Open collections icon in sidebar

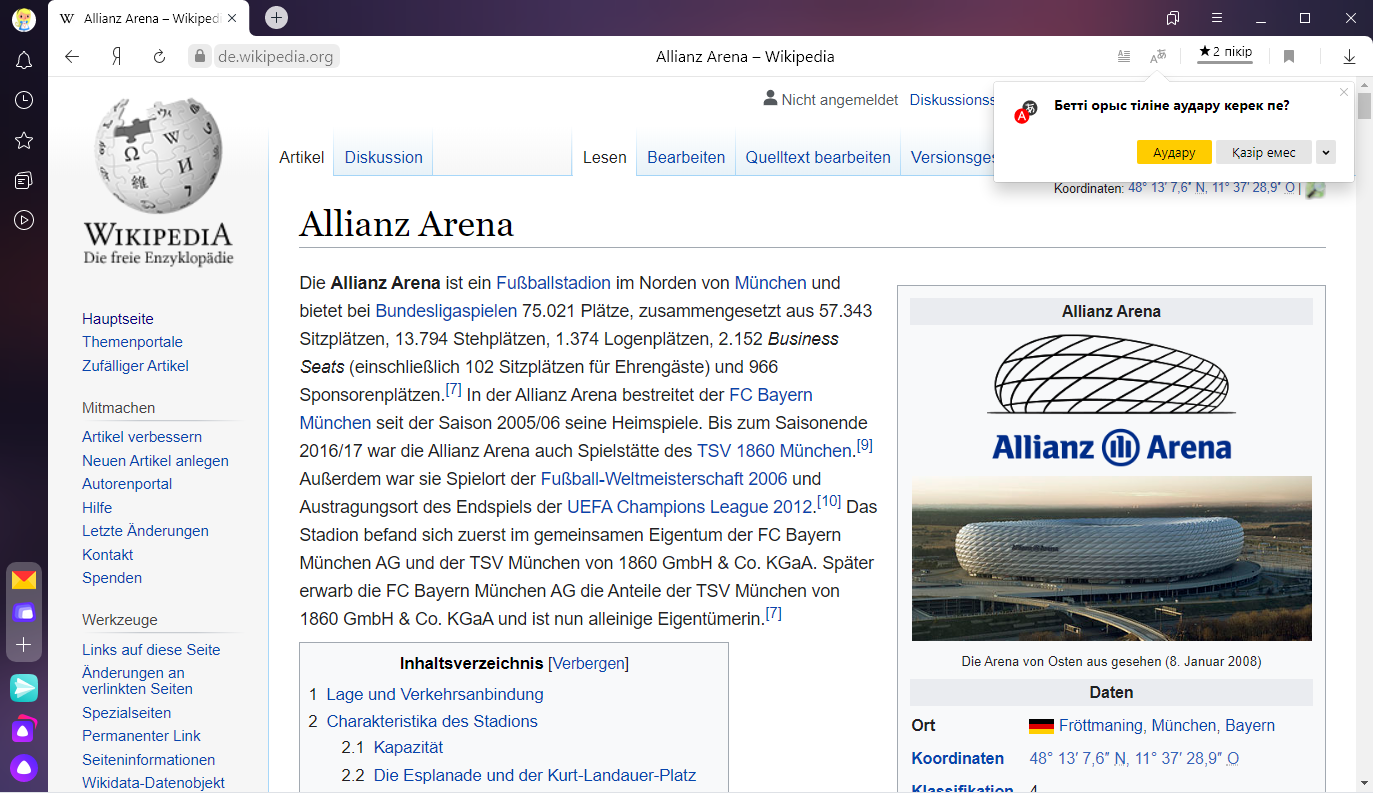click(x=24, y=180)
